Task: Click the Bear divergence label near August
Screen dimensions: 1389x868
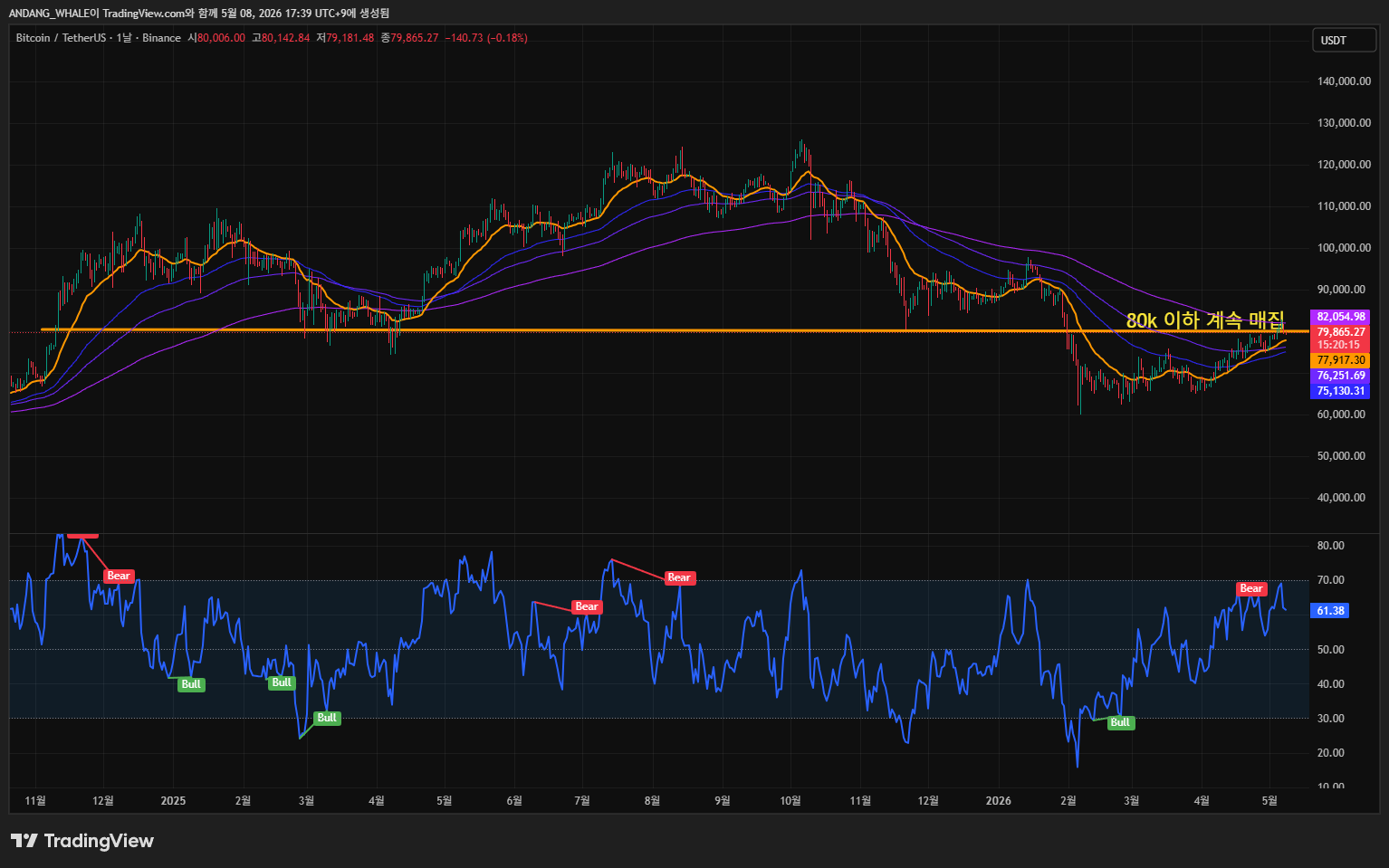Action: tap(679, 577)
